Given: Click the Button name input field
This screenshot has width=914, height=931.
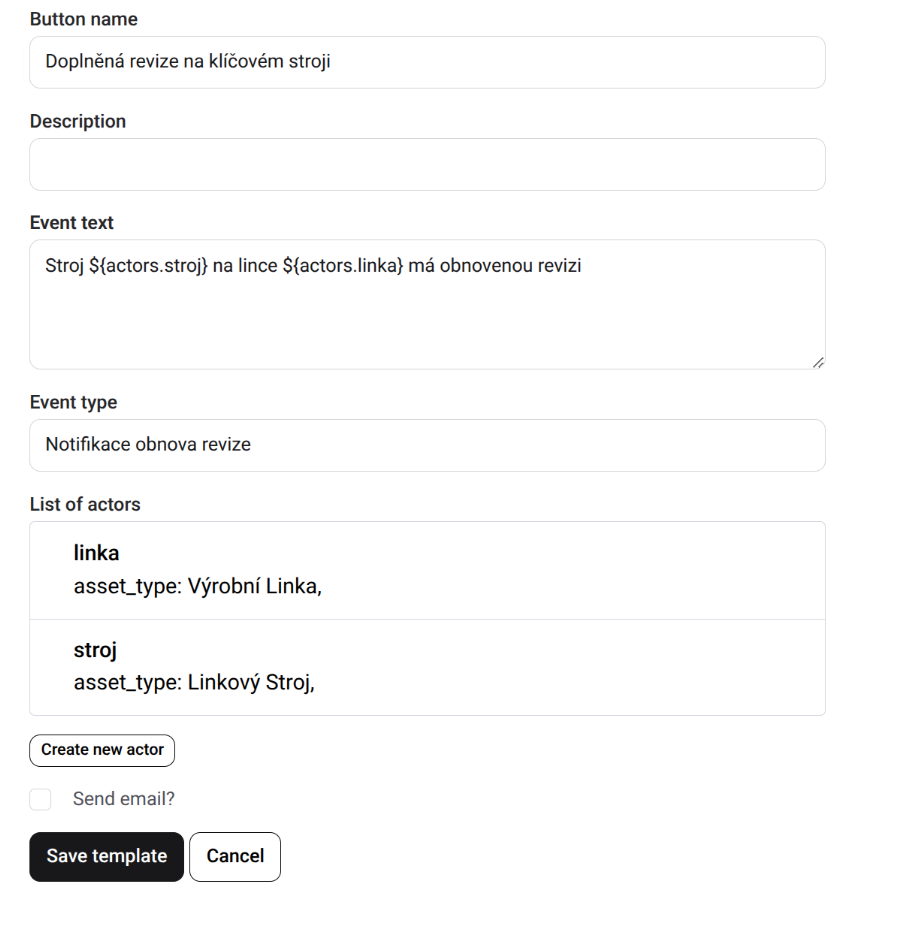Looking at the screenshot, I should 427,62.
